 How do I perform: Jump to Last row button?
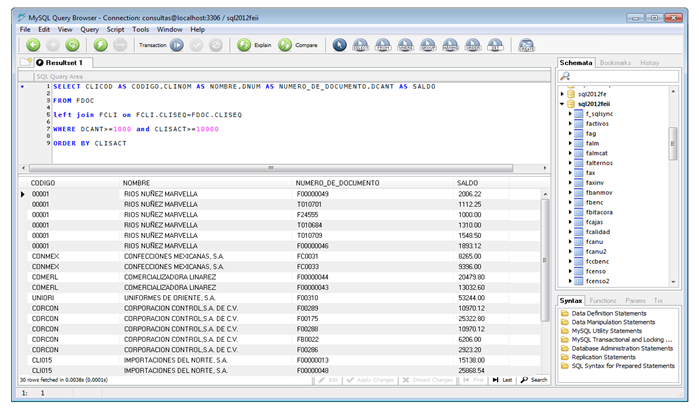502,380
